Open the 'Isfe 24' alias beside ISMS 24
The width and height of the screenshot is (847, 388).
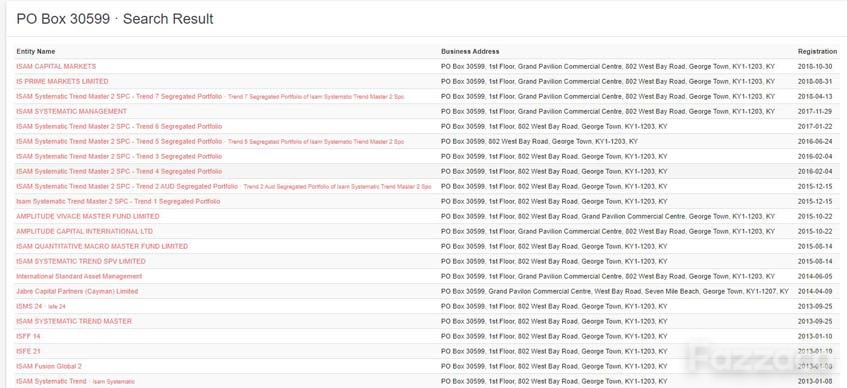coord(57,307)
